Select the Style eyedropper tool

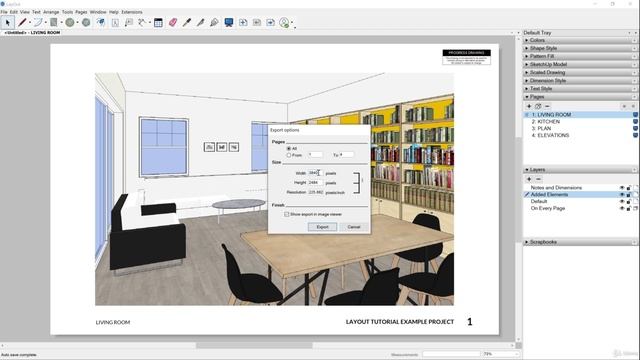tap(187, 22)
